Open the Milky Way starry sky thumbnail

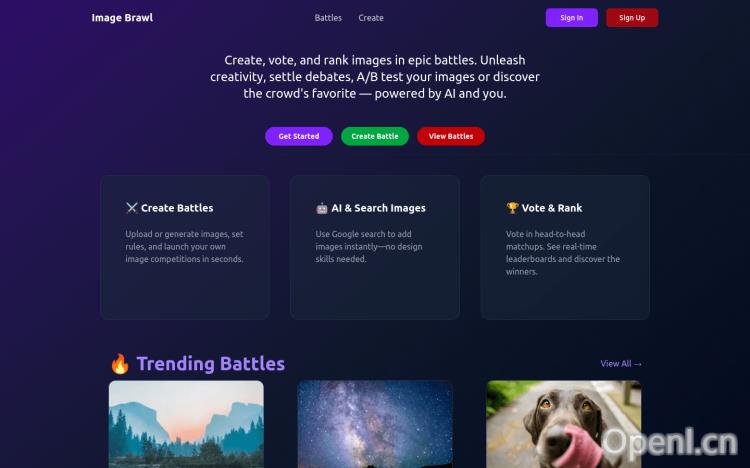[x=375, y=424]
